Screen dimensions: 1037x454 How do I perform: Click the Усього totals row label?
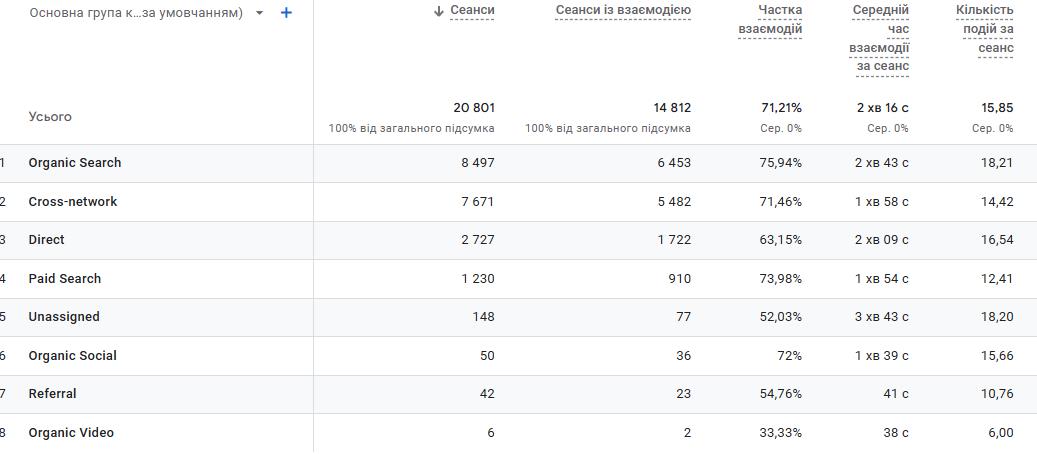point(50,117)
